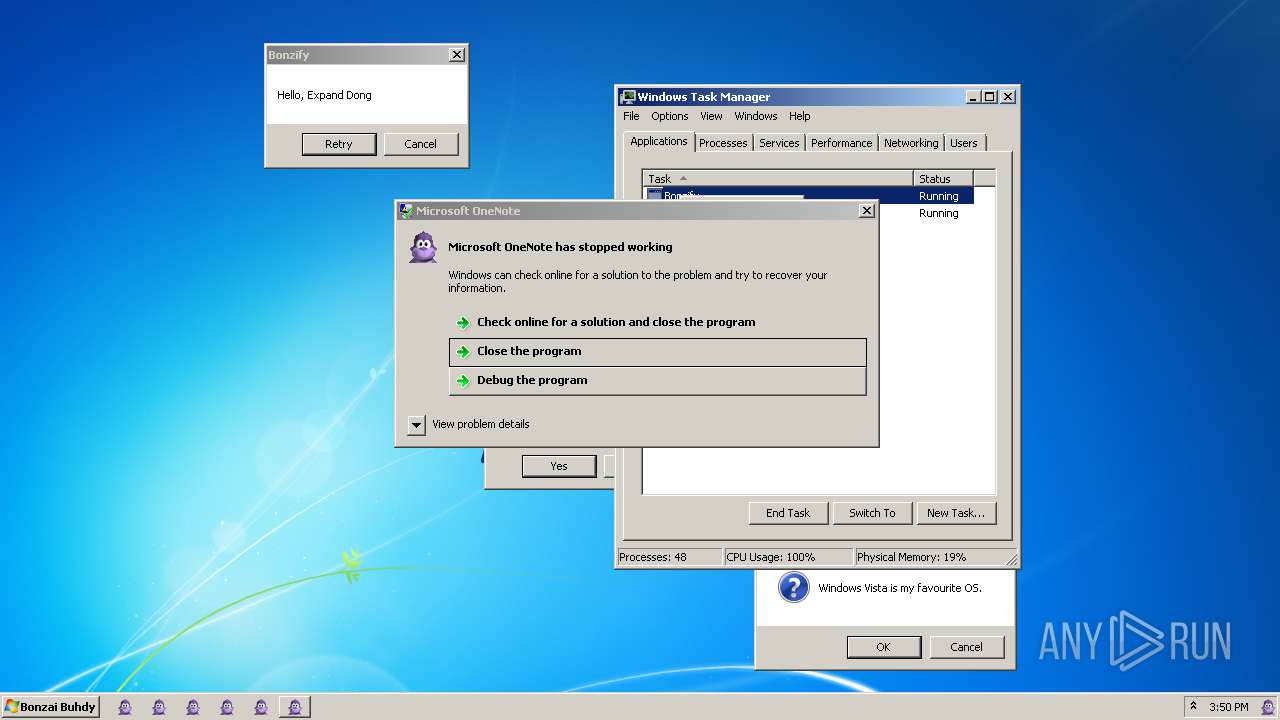This screenshot has height=720, width=1280.
Task: Click End Task in Task Manager
Action: (x=788, y=513)
